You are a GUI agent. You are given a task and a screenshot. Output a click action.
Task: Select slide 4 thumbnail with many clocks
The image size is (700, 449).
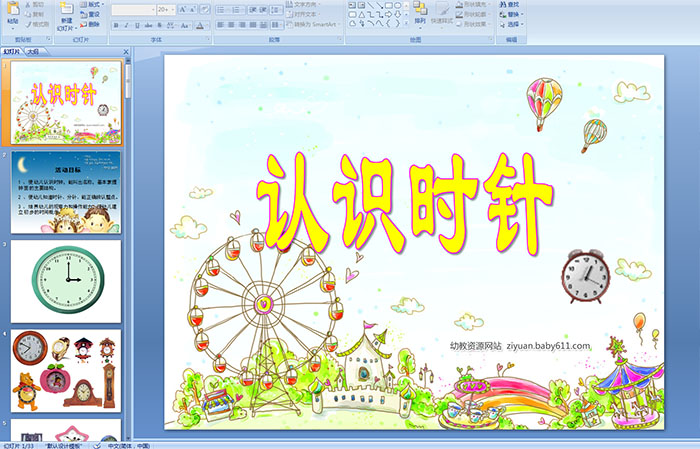(x=66, y=370)
